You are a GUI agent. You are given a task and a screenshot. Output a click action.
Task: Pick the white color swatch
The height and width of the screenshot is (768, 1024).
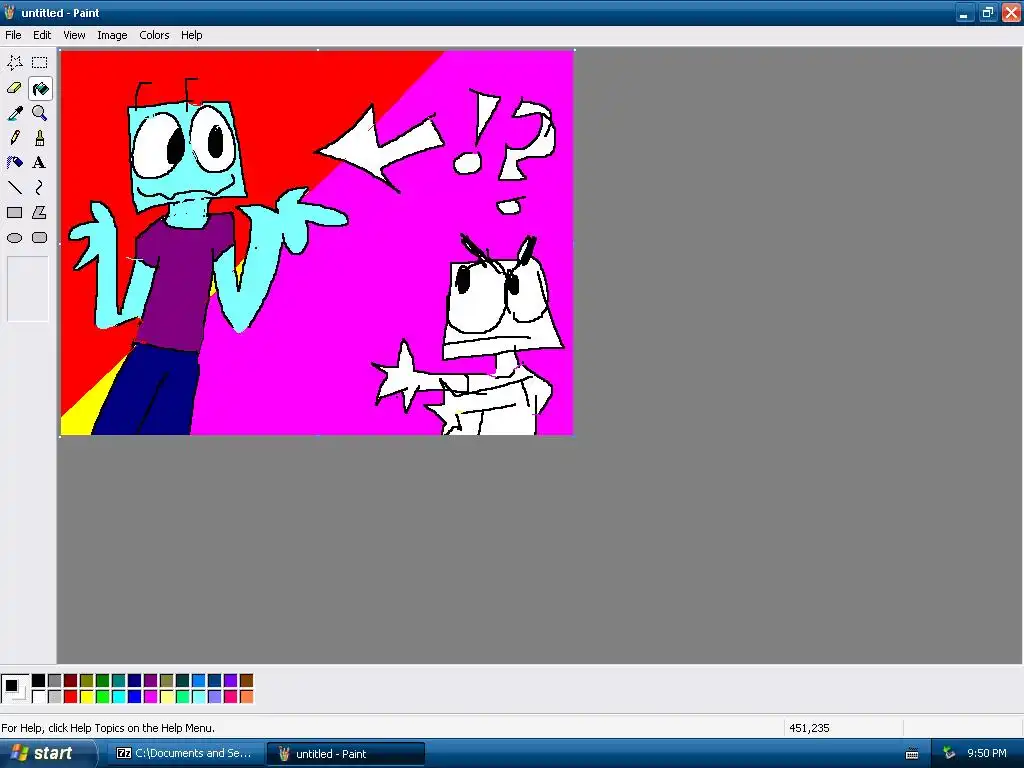point(39,697)
